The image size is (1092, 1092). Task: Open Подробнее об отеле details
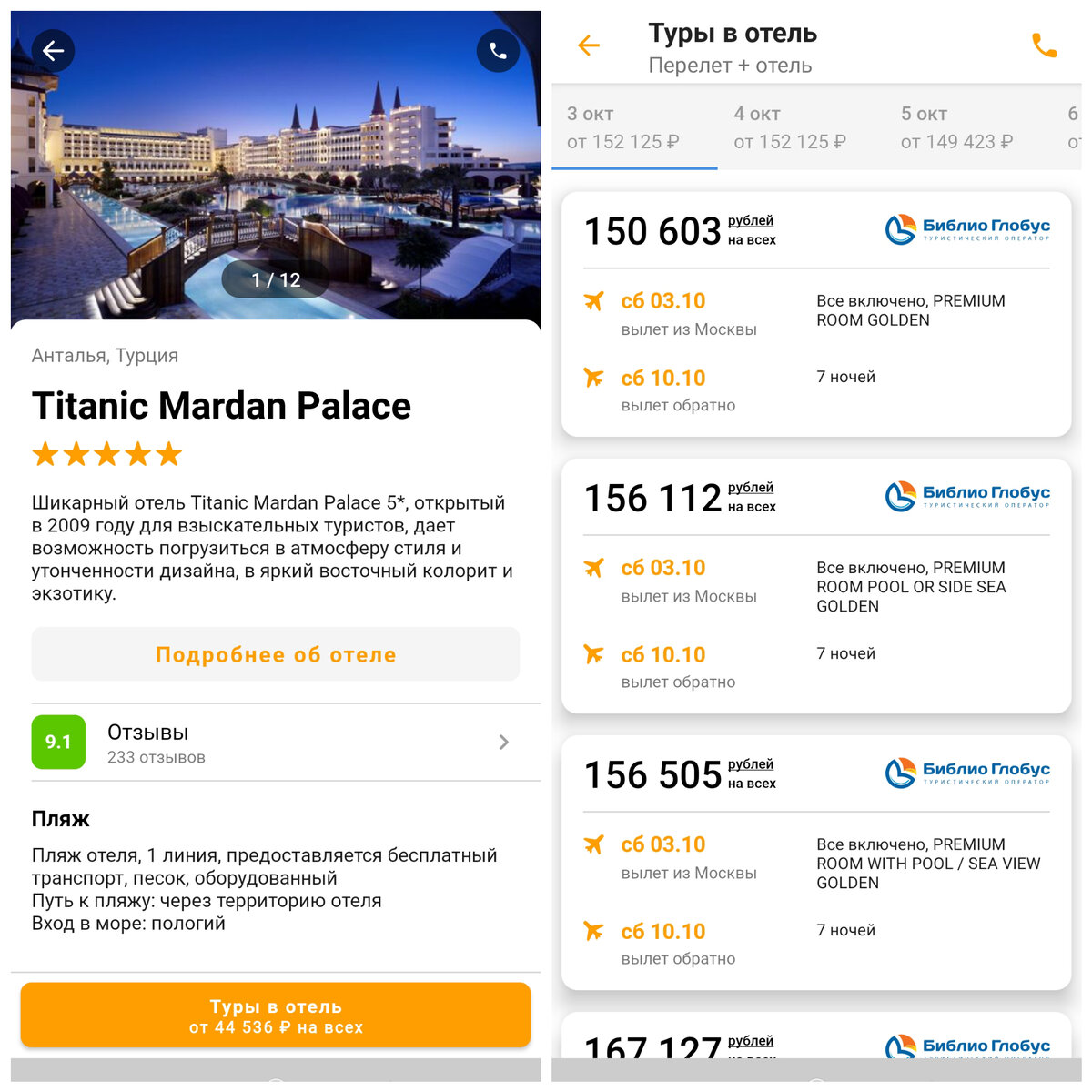pyautogui.click(x=276, y=654)
